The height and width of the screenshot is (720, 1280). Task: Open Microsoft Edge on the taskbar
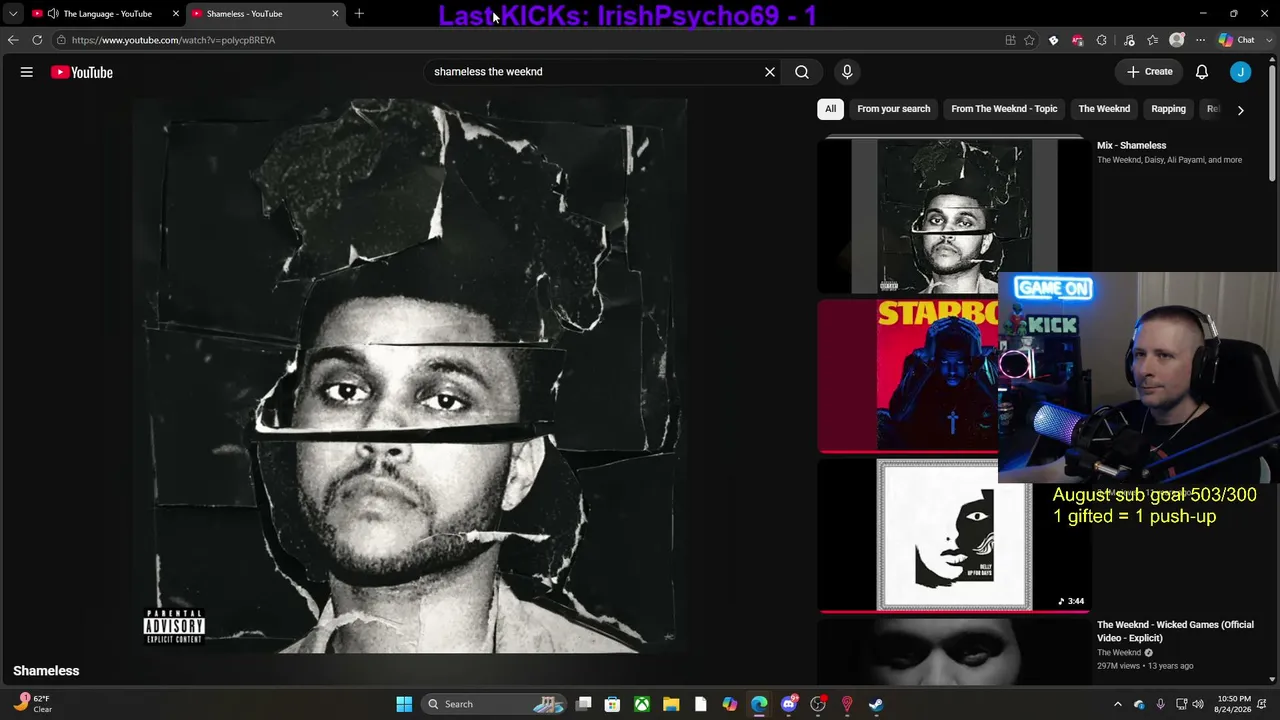click(x=759, y=704)
